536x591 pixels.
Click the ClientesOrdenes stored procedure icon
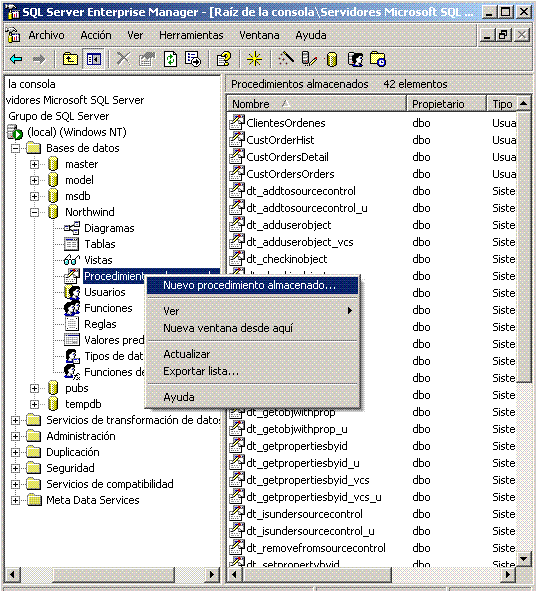(x=237, y=122)
